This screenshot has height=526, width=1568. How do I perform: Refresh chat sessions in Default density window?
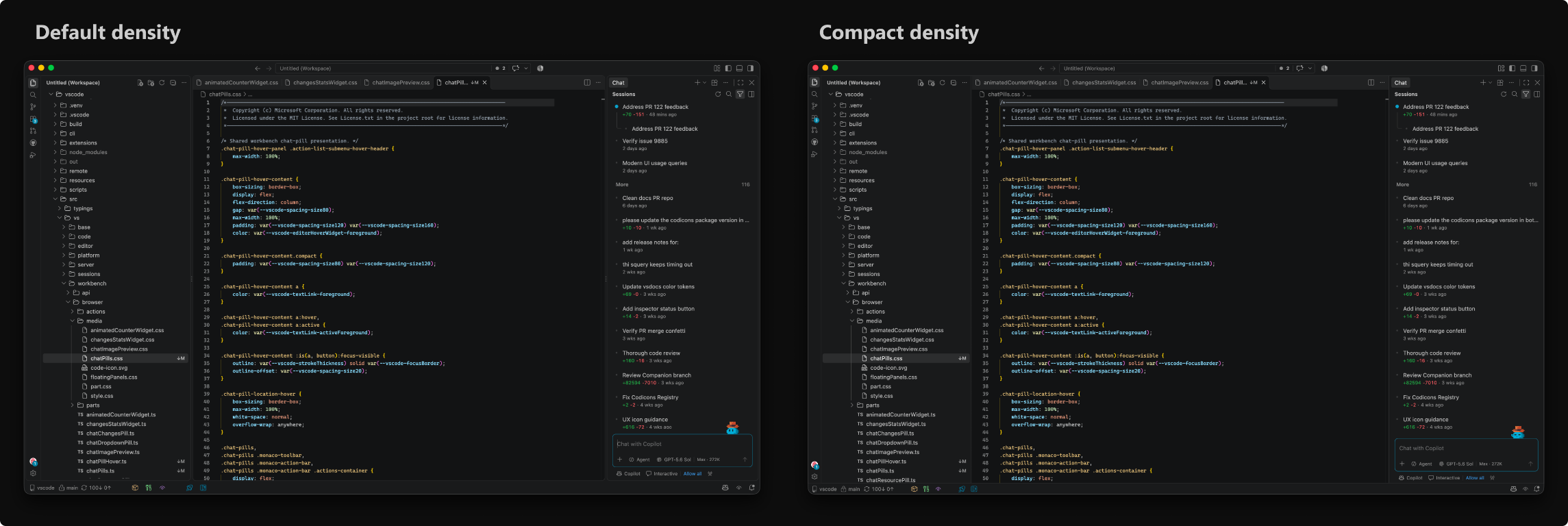[x=718, y=95]
